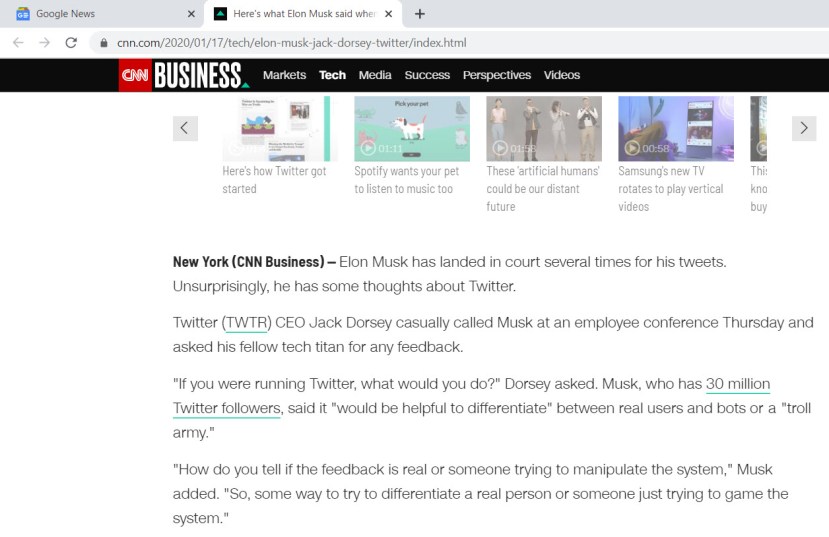The image size is (829, 537).
Task: Close the Google News tab
Action: tap(192, 14)
